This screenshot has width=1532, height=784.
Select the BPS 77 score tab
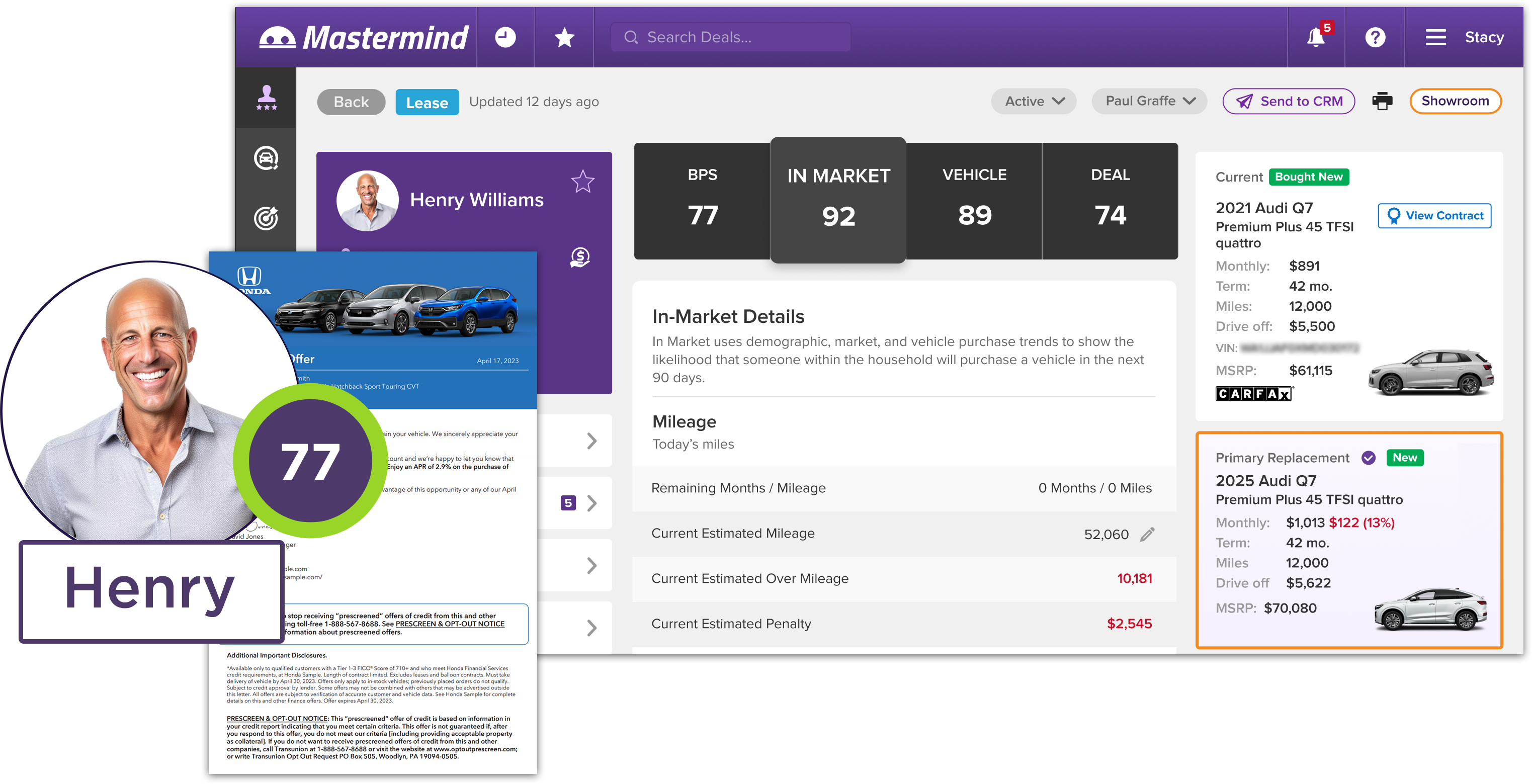click(x=702, y=201)
